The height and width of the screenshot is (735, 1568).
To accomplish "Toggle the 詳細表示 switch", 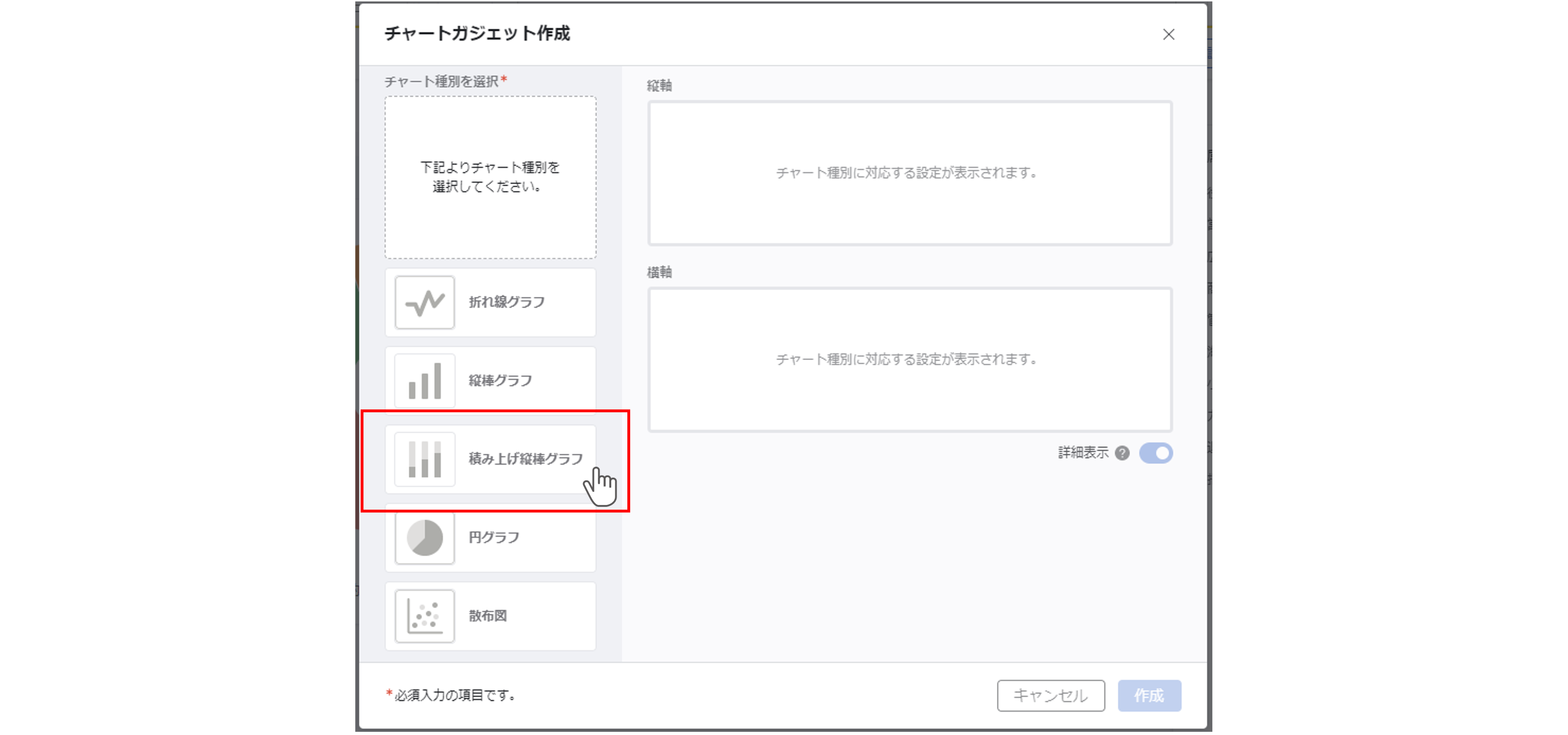I will 1155,453.
